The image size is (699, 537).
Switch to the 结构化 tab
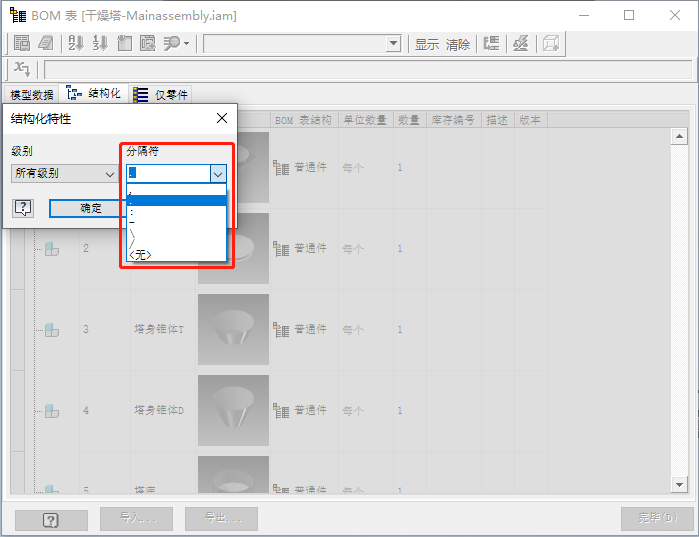point(94,94)
